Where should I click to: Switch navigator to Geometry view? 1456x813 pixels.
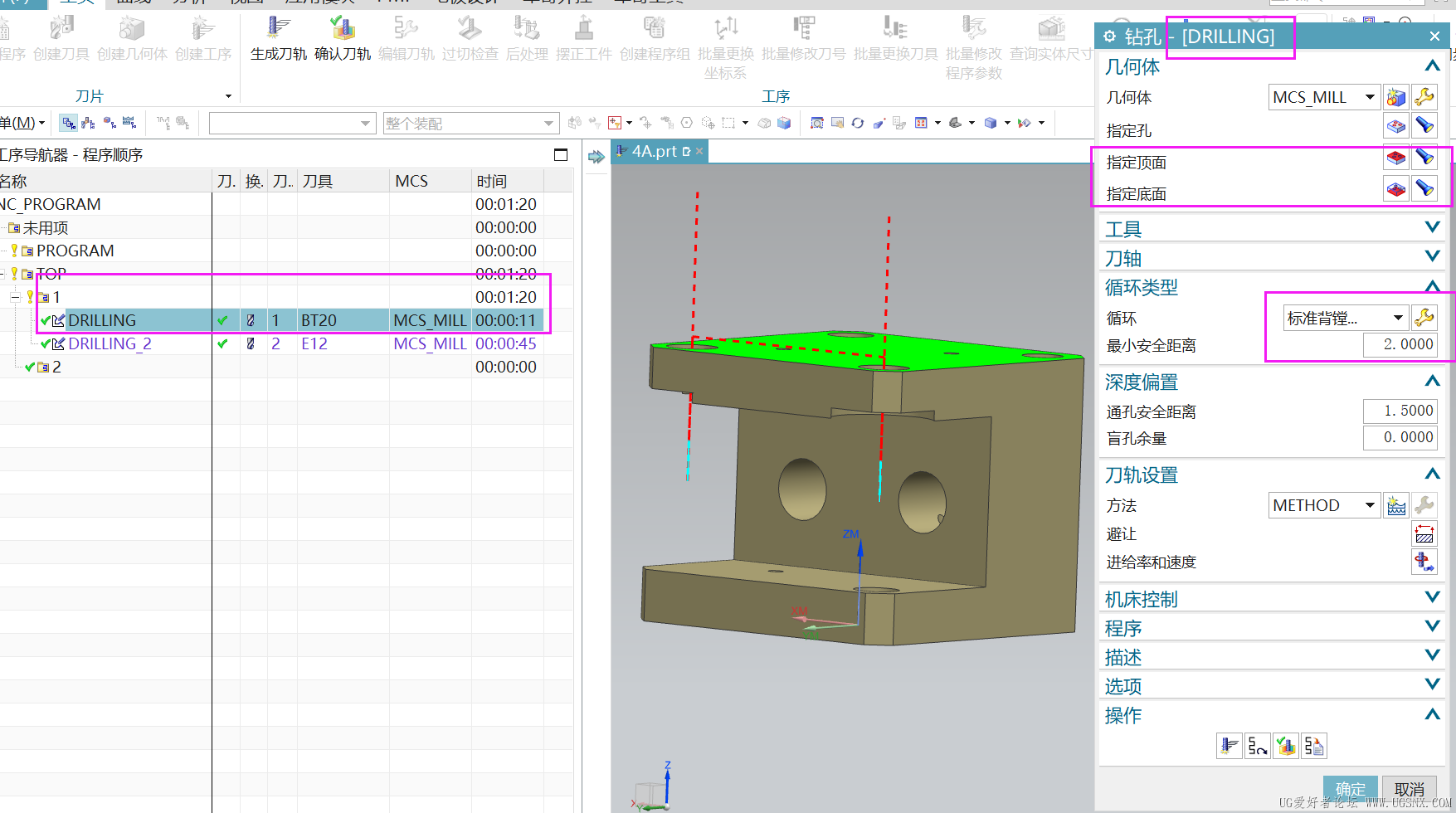110,124
